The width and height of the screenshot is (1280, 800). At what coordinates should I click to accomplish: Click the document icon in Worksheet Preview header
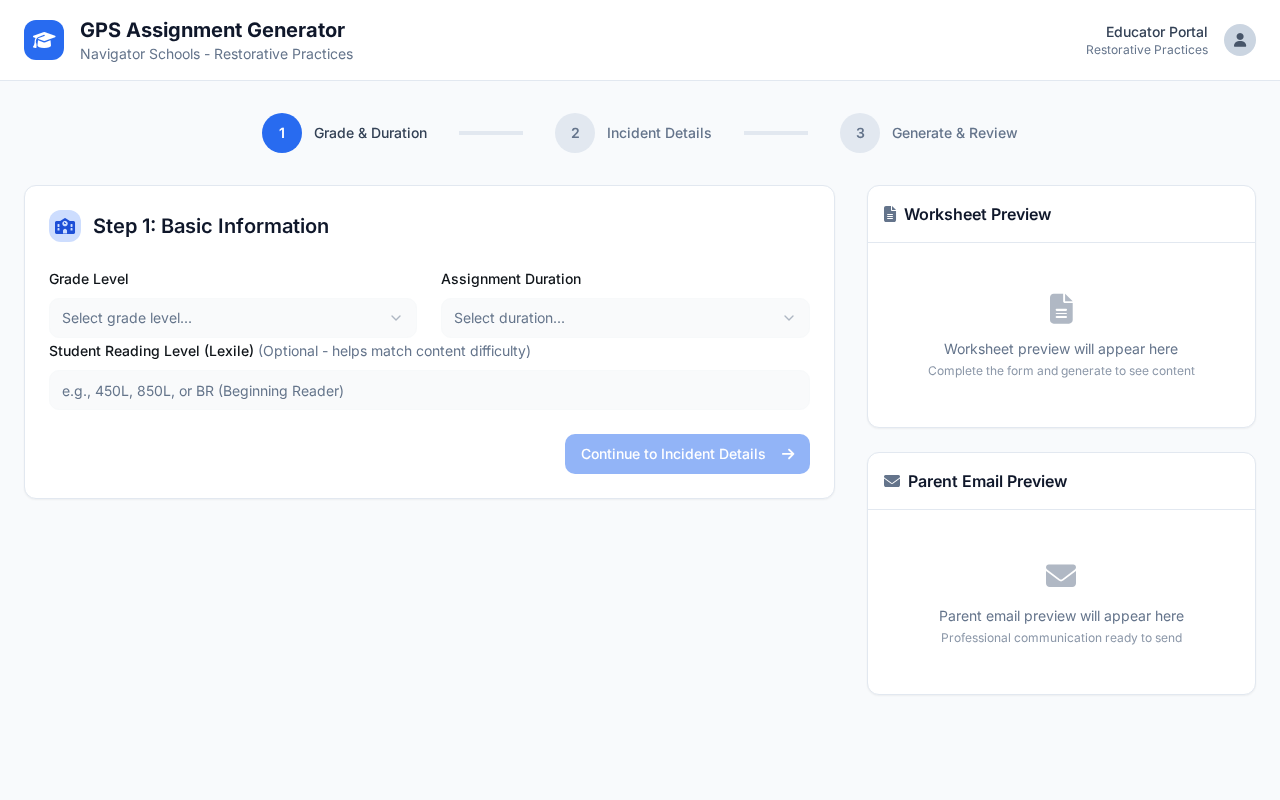coord(890,214)
